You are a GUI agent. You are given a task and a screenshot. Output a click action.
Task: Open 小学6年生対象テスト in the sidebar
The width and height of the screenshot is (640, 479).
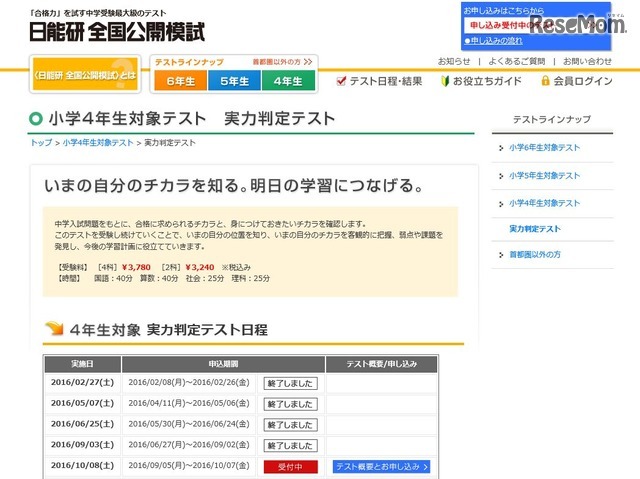point(544,148)
